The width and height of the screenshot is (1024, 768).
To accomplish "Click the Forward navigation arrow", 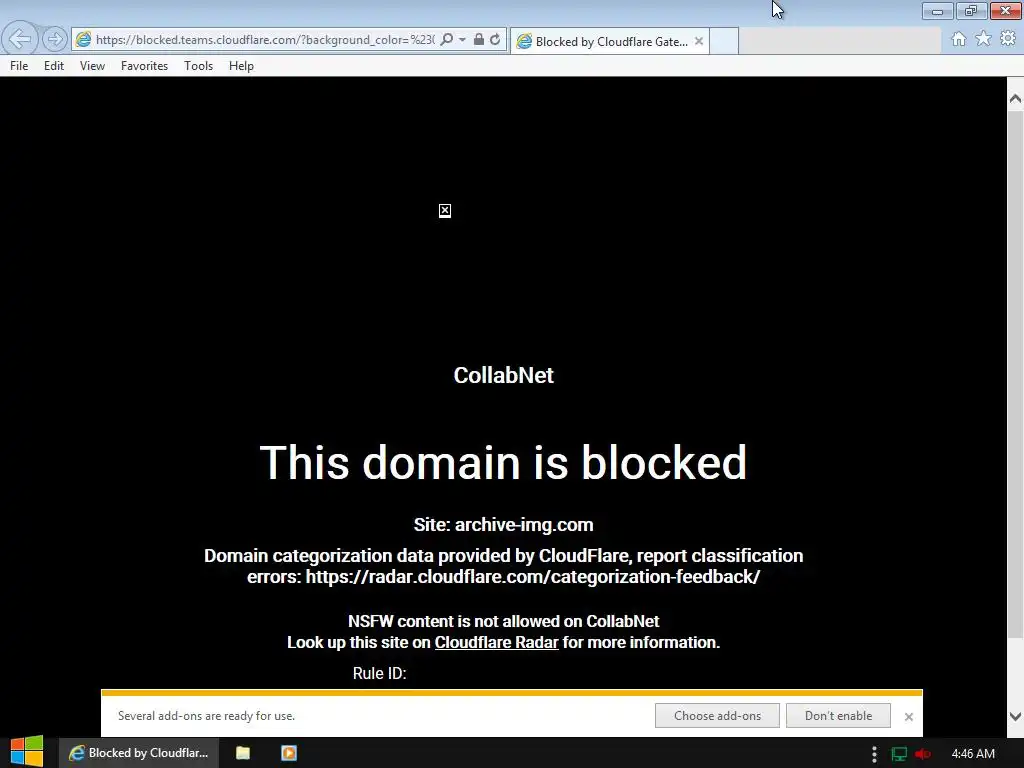I will pyautogui.click(x=55, y=39).
